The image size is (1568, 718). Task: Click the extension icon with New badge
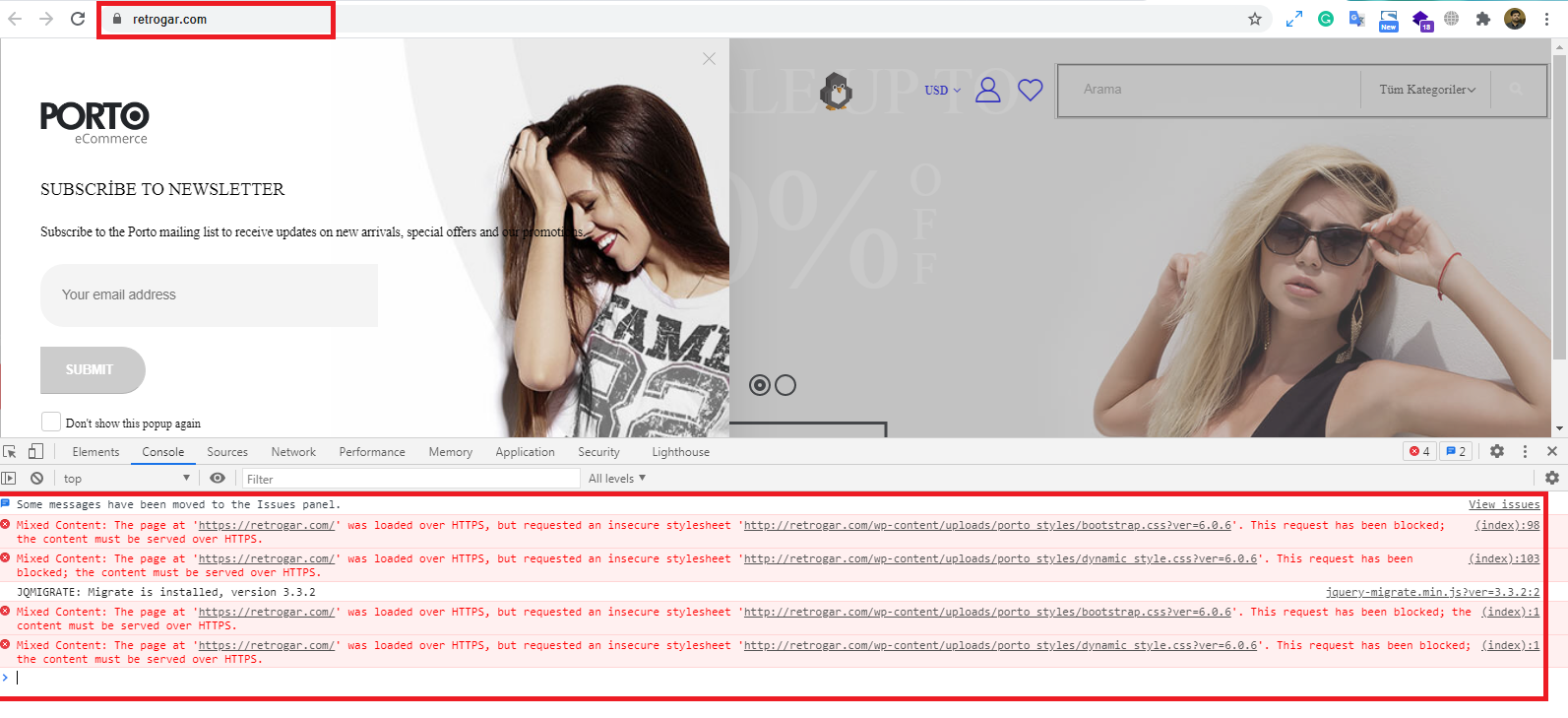click(x=1389, y=20)
